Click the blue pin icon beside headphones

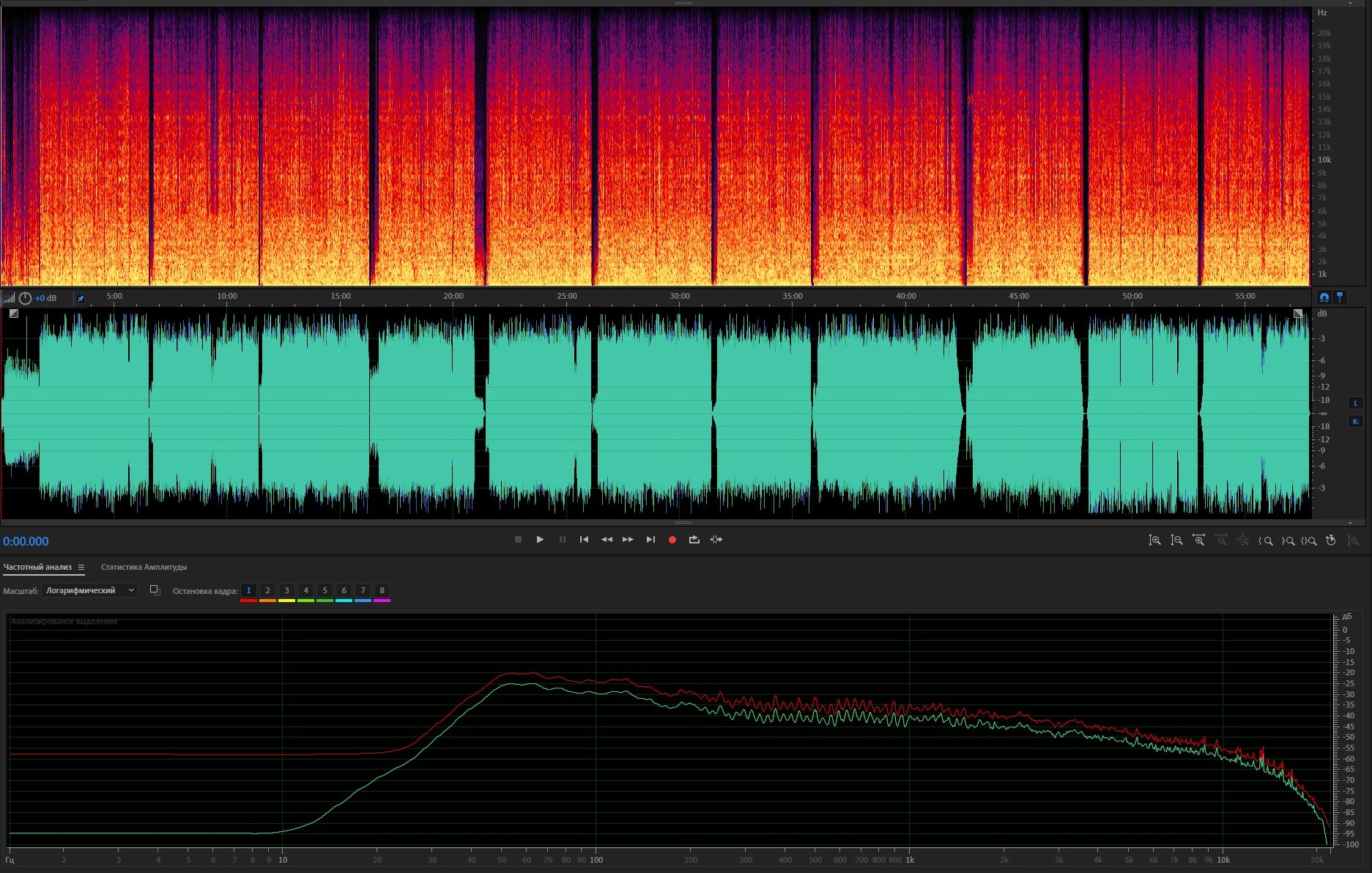1340,297
